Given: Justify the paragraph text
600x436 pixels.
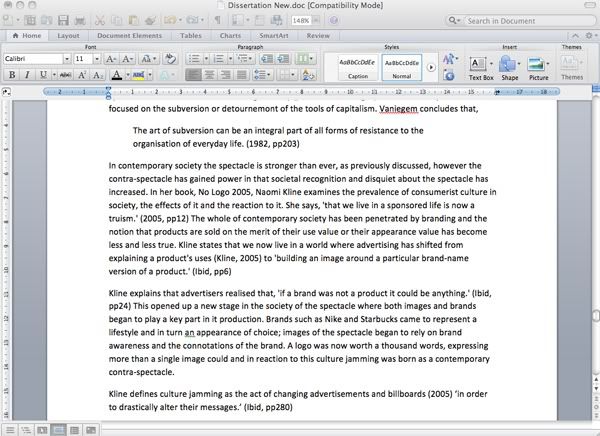Looking at the screenshot, I should point(241,75).
